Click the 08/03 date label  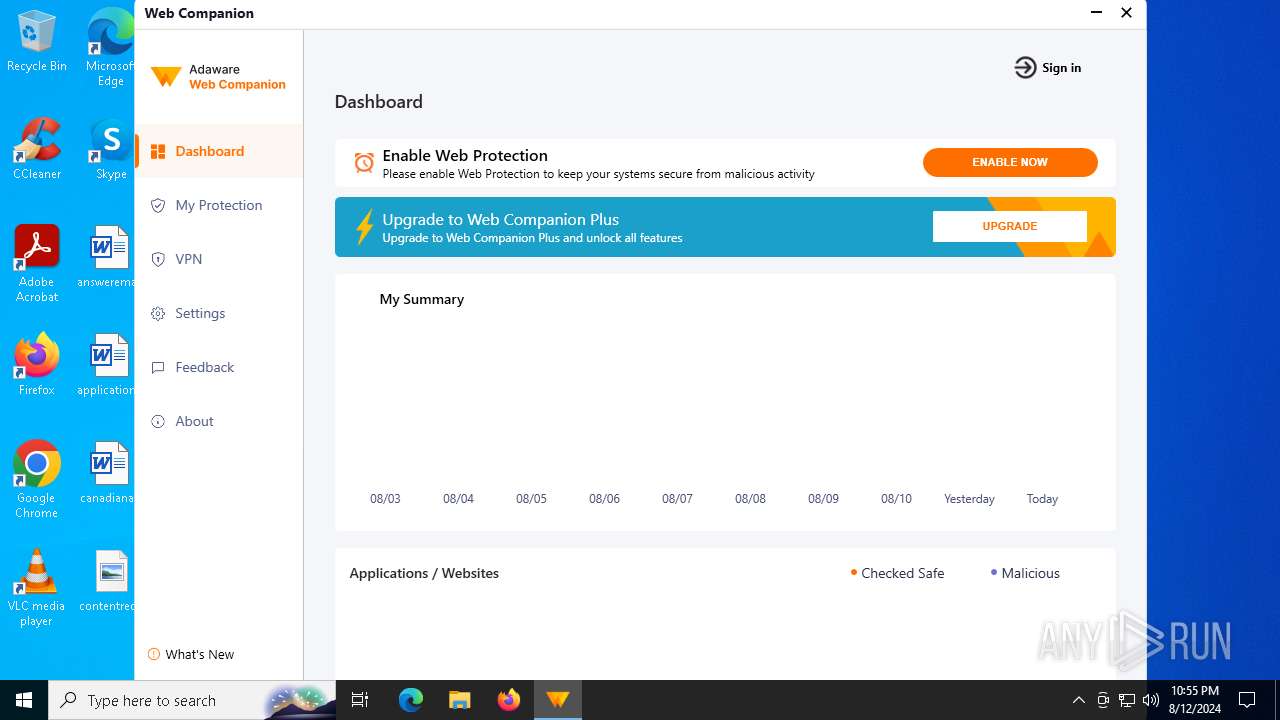point(385,499)
